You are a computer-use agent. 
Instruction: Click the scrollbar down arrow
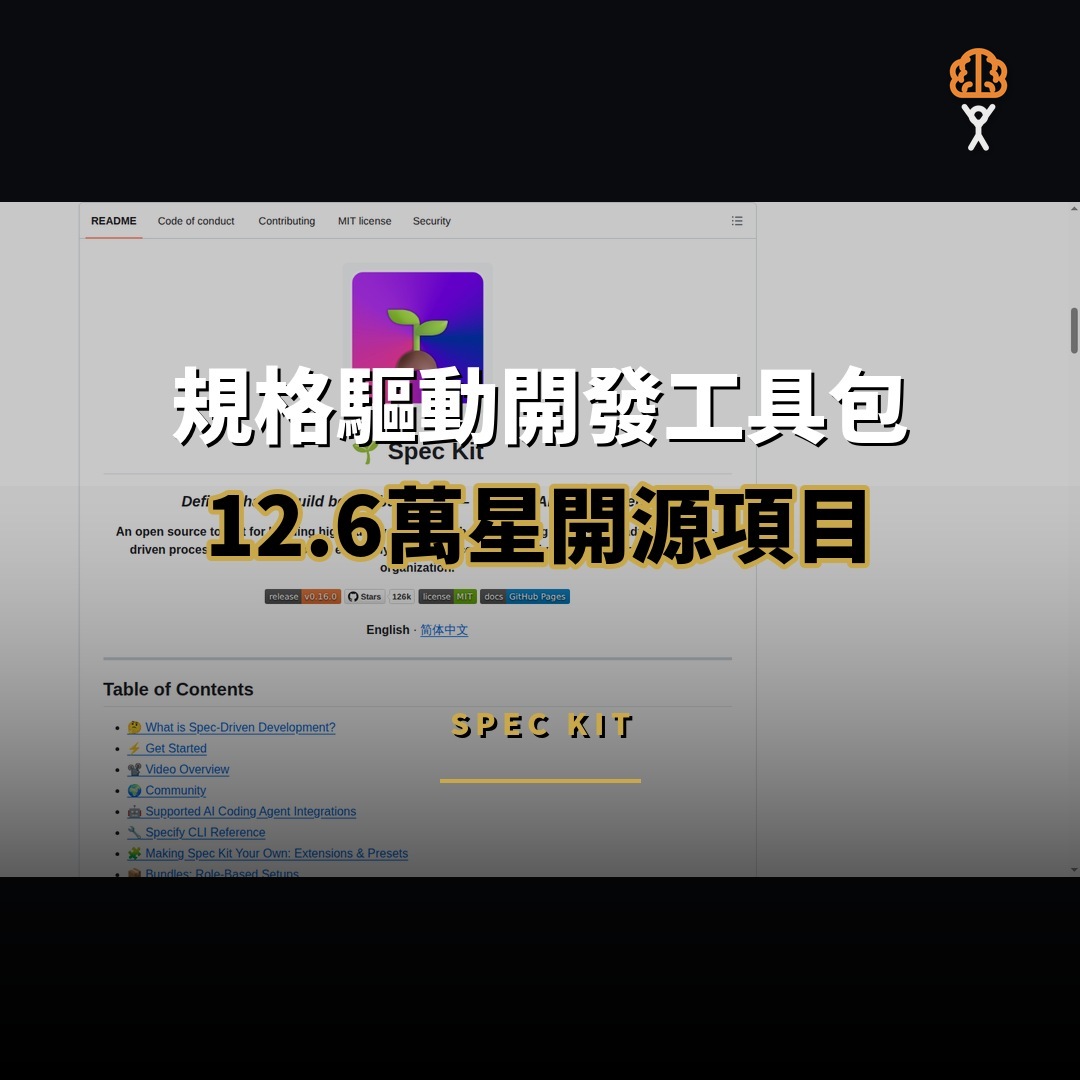pyautogui.click(x=1074, y=870)
